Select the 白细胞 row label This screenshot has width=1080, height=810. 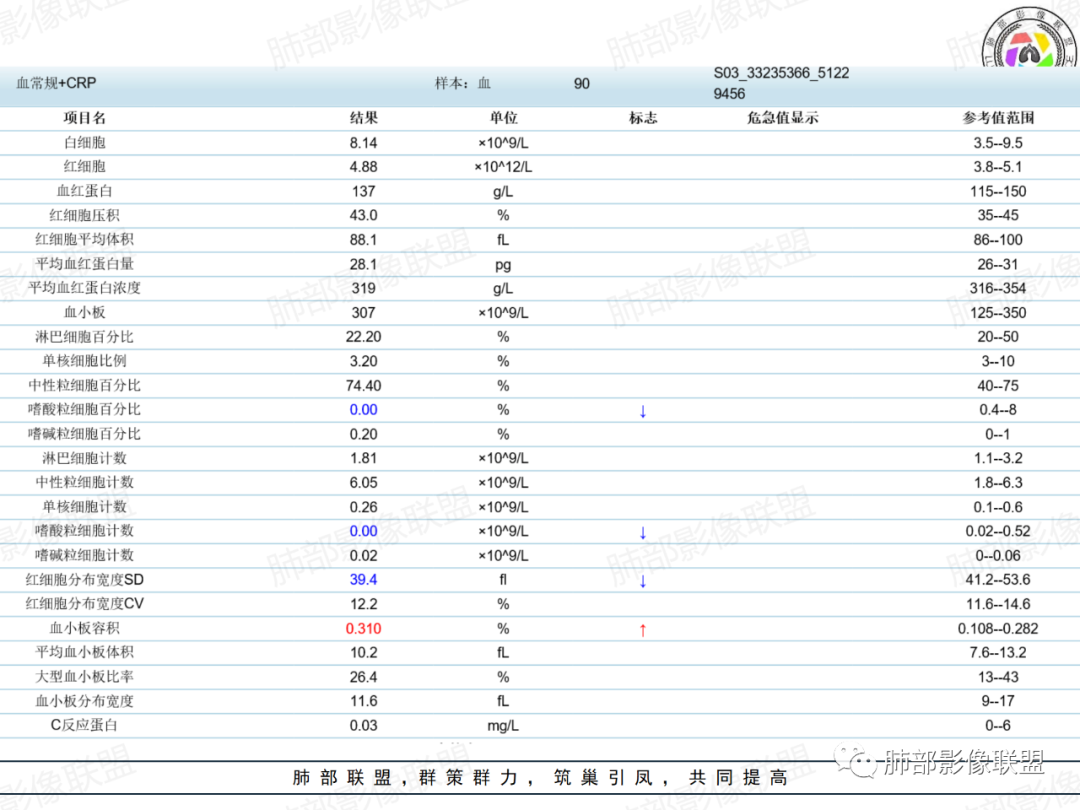85,143
